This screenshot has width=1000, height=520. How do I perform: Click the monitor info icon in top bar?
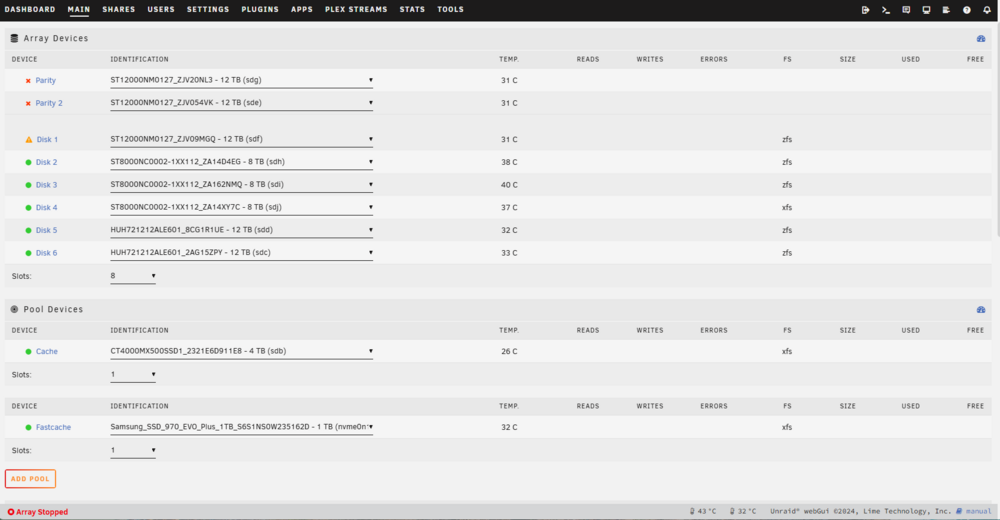click(x=927, y=10)
